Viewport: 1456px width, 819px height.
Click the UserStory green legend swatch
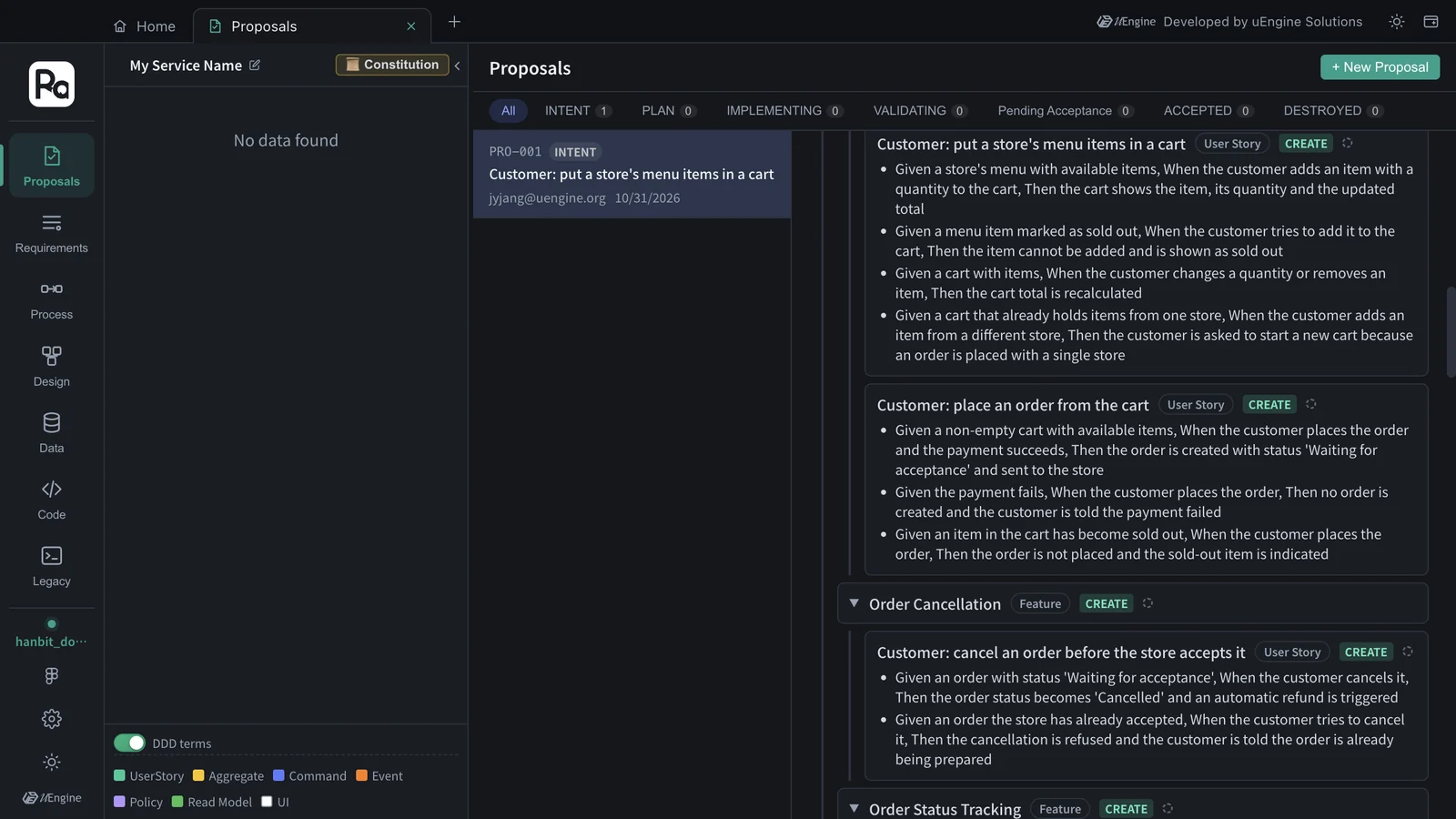(x=119, y=775)
